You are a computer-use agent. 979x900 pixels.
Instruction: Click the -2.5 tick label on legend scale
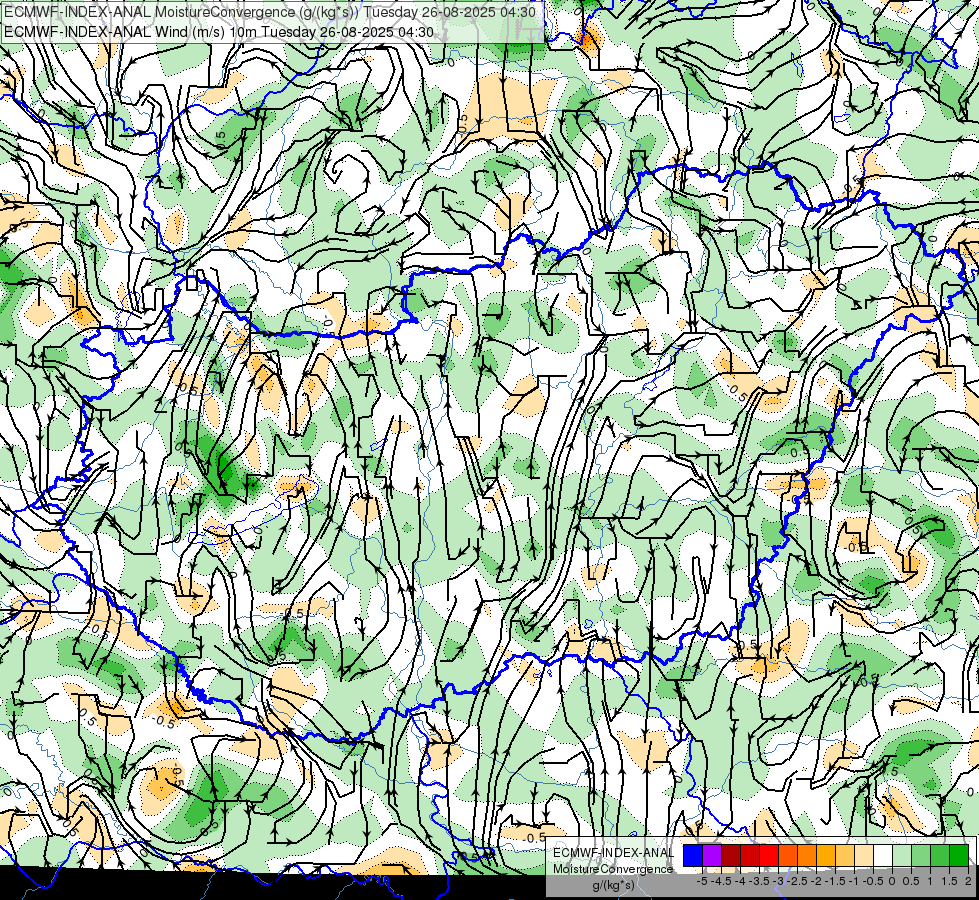tap(797, 881)
